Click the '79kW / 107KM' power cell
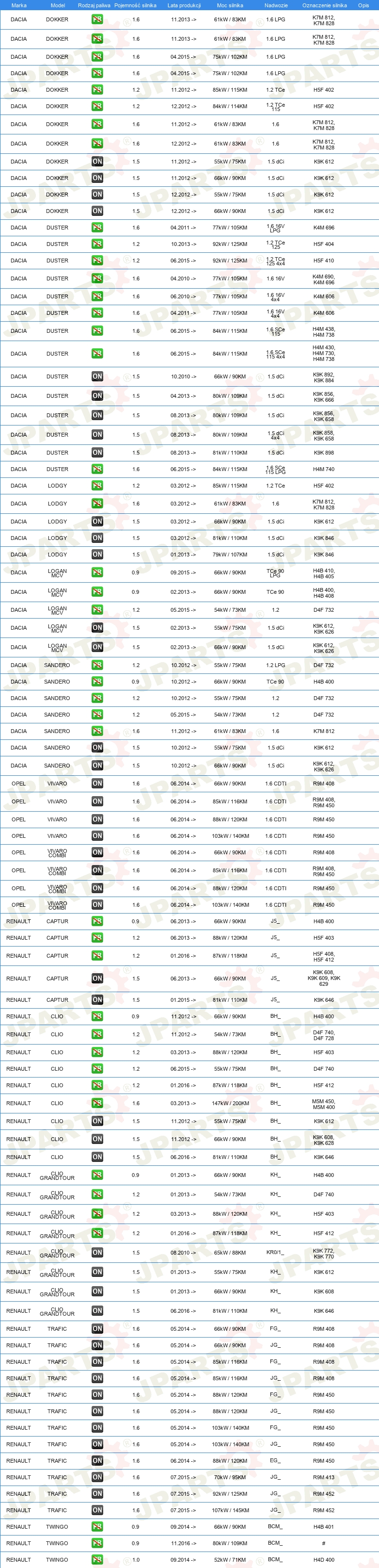 pos(230,555)
